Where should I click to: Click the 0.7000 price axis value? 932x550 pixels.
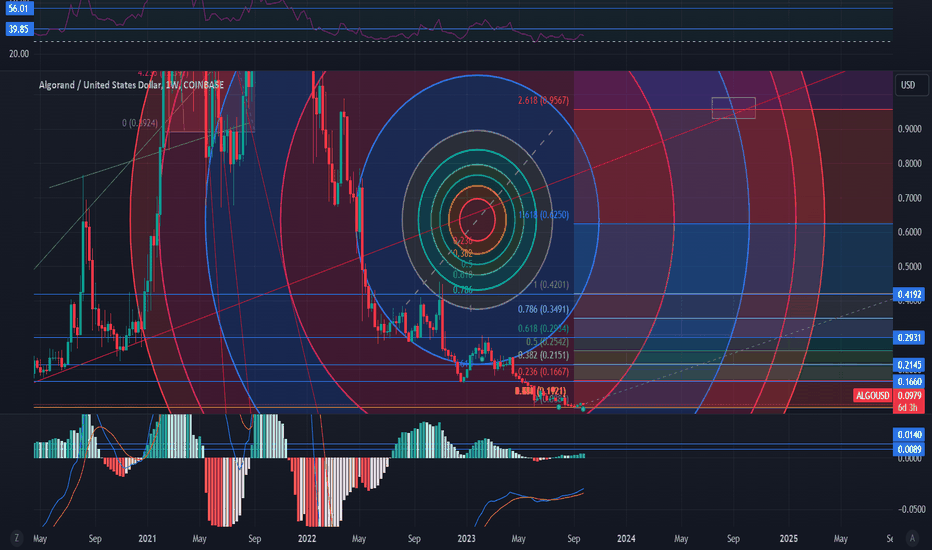[909, 198]
